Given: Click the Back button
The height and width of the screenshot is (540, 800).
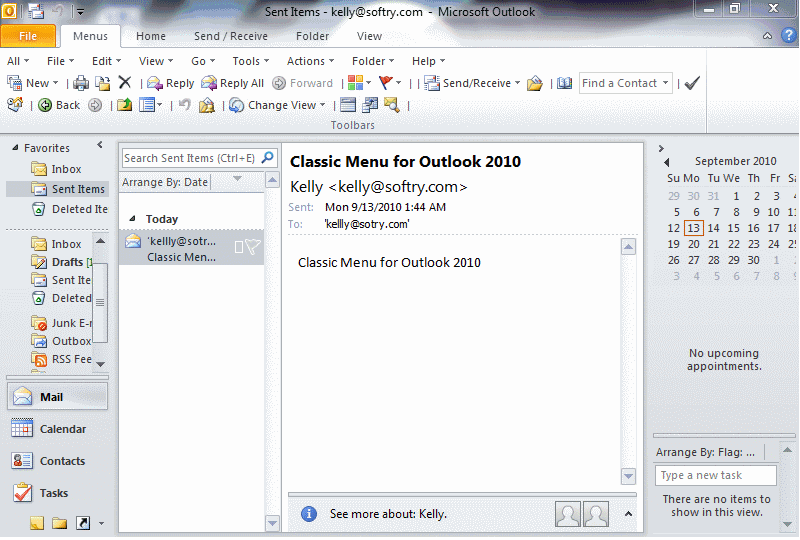Looking at the screenshot, I should tap(59, 105).
